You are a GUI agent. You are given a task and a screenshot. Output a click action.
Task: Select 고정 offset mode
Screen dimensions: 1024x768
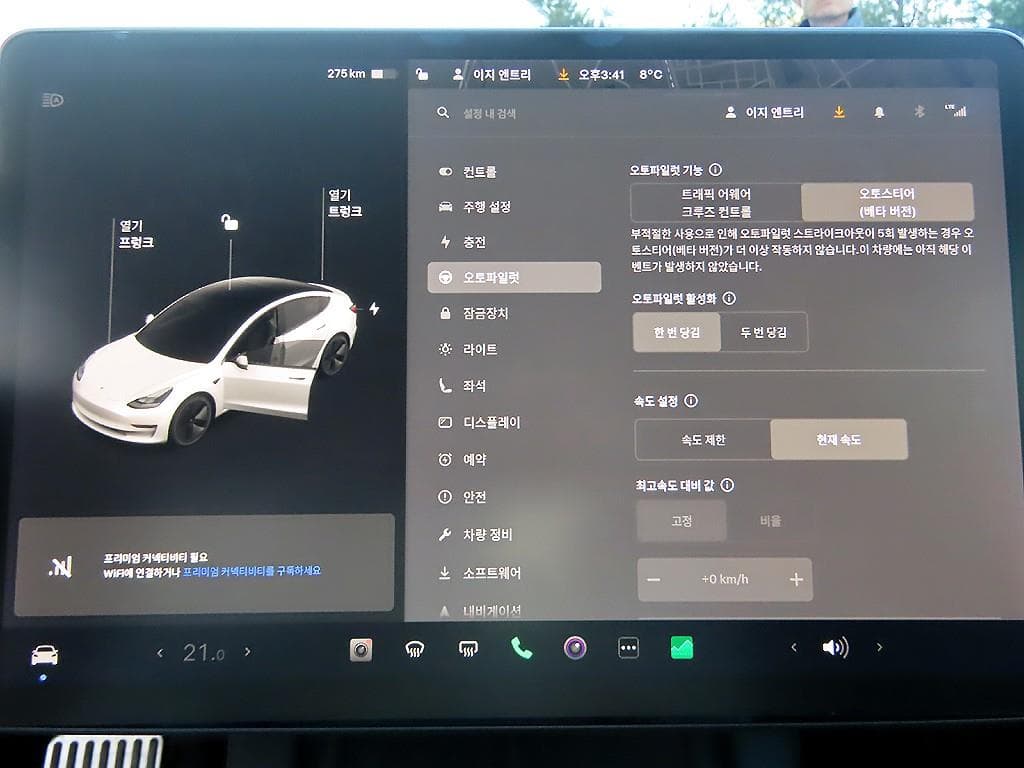[681, 520]
